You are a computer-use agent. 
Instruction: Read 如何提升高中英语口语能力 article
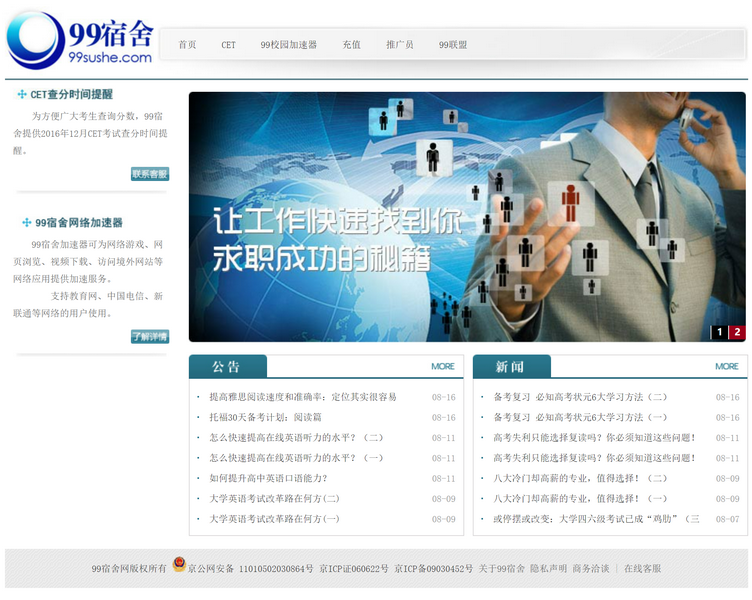(x=268, y=479)
